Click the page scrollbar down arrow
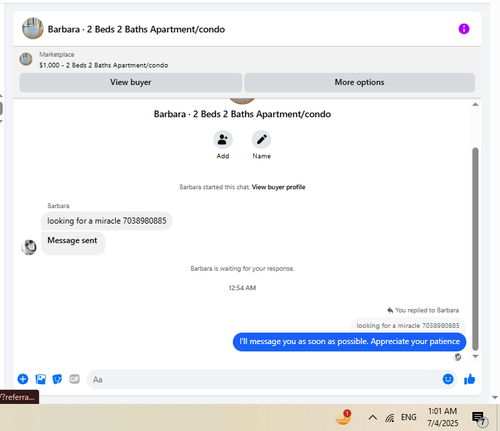The height and width of the screenshot is (431, 500). [x=495, y=397]
